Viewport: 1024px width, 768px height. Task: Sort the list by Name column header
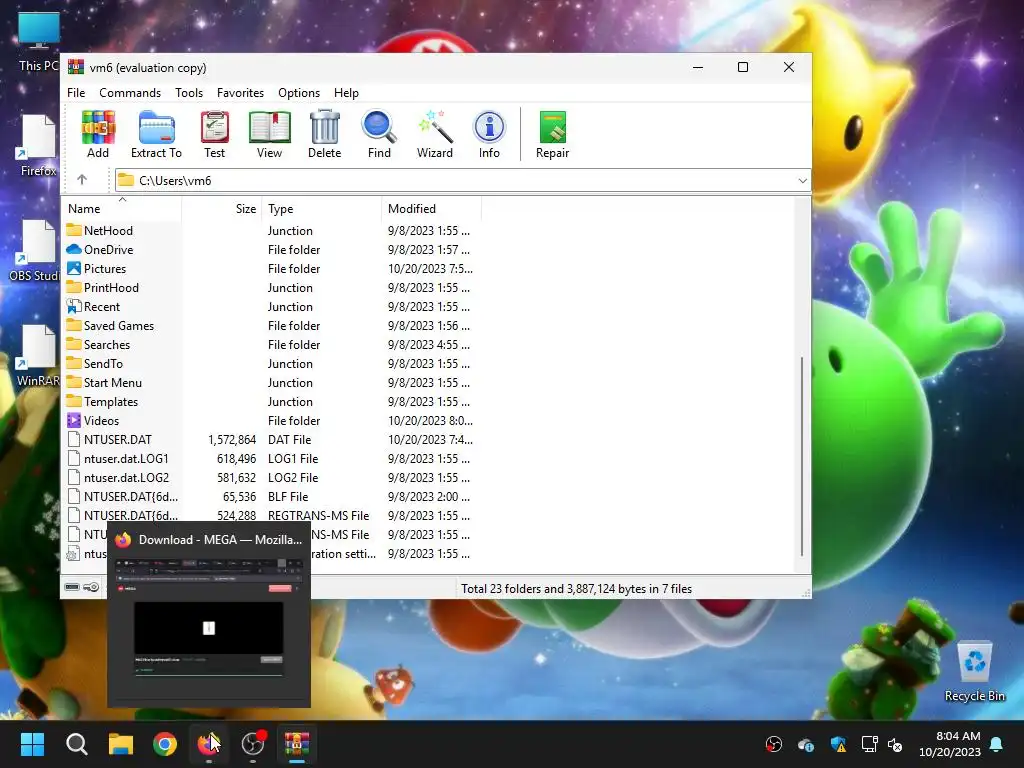(x=122, y=209)
